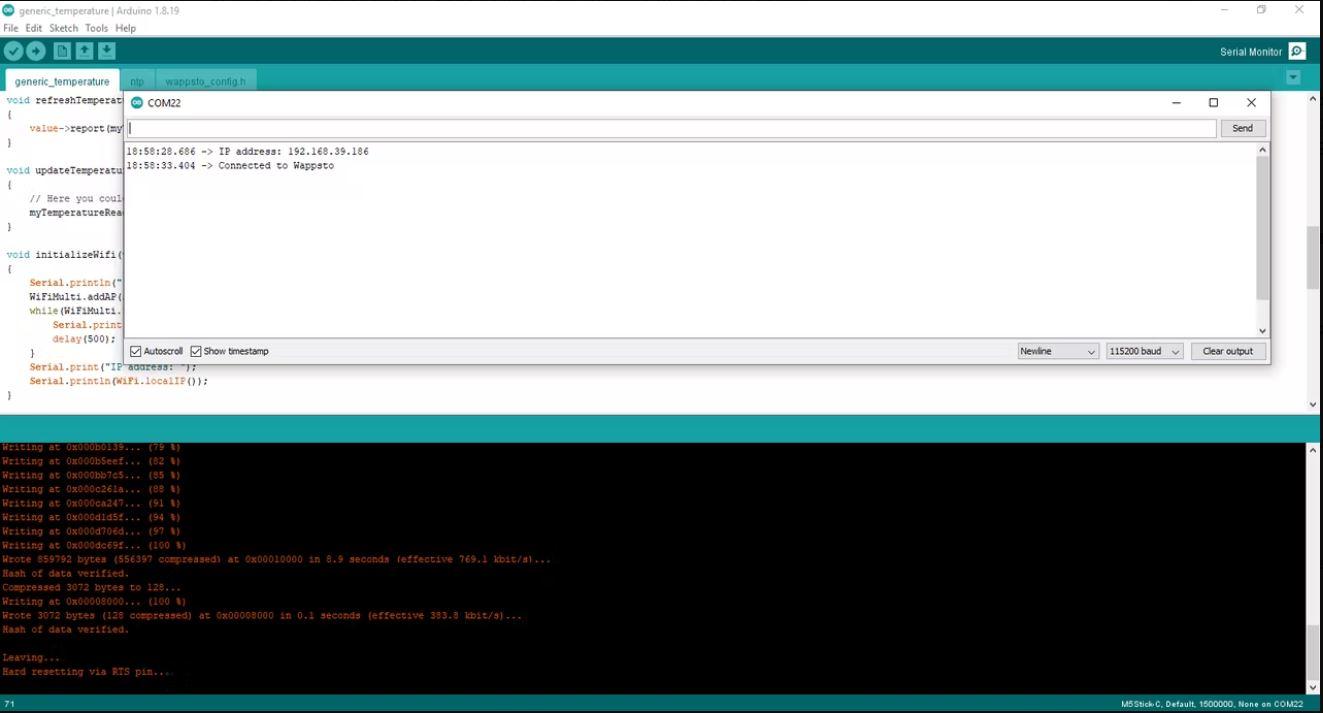Open the Edit menu

tap(34, 28)
